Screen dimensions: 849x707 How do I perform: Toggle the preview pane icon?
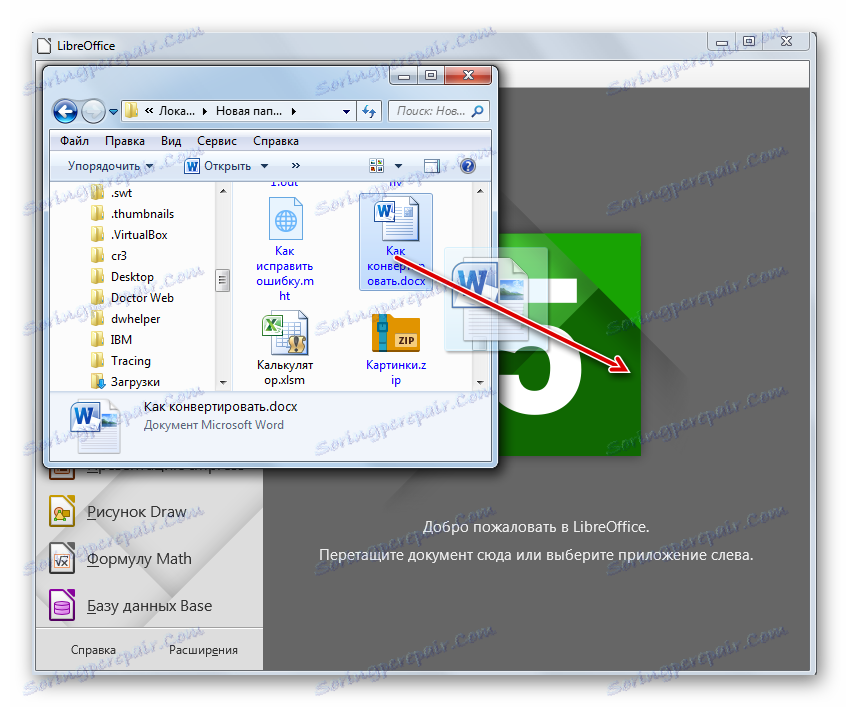(432, 166)
